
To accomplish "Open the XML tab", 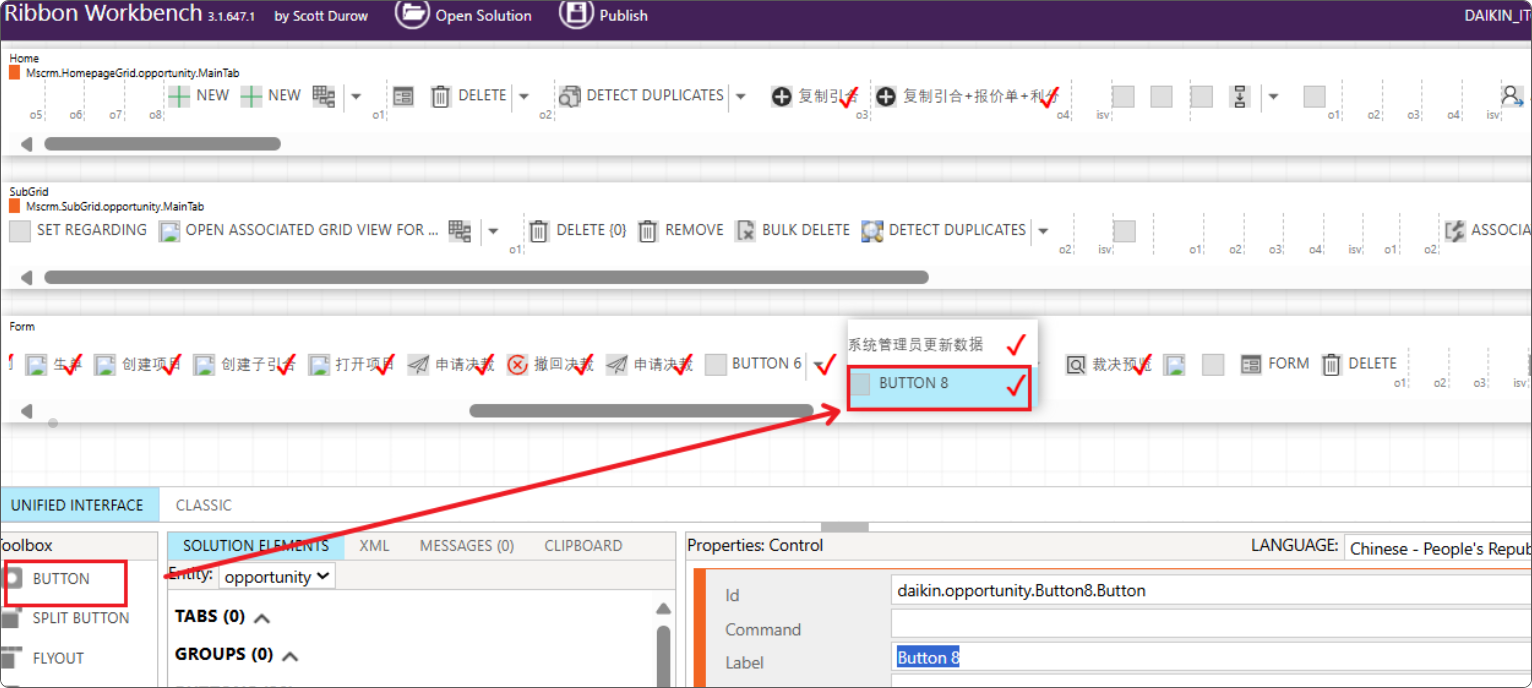I will (x=374, y=546).
